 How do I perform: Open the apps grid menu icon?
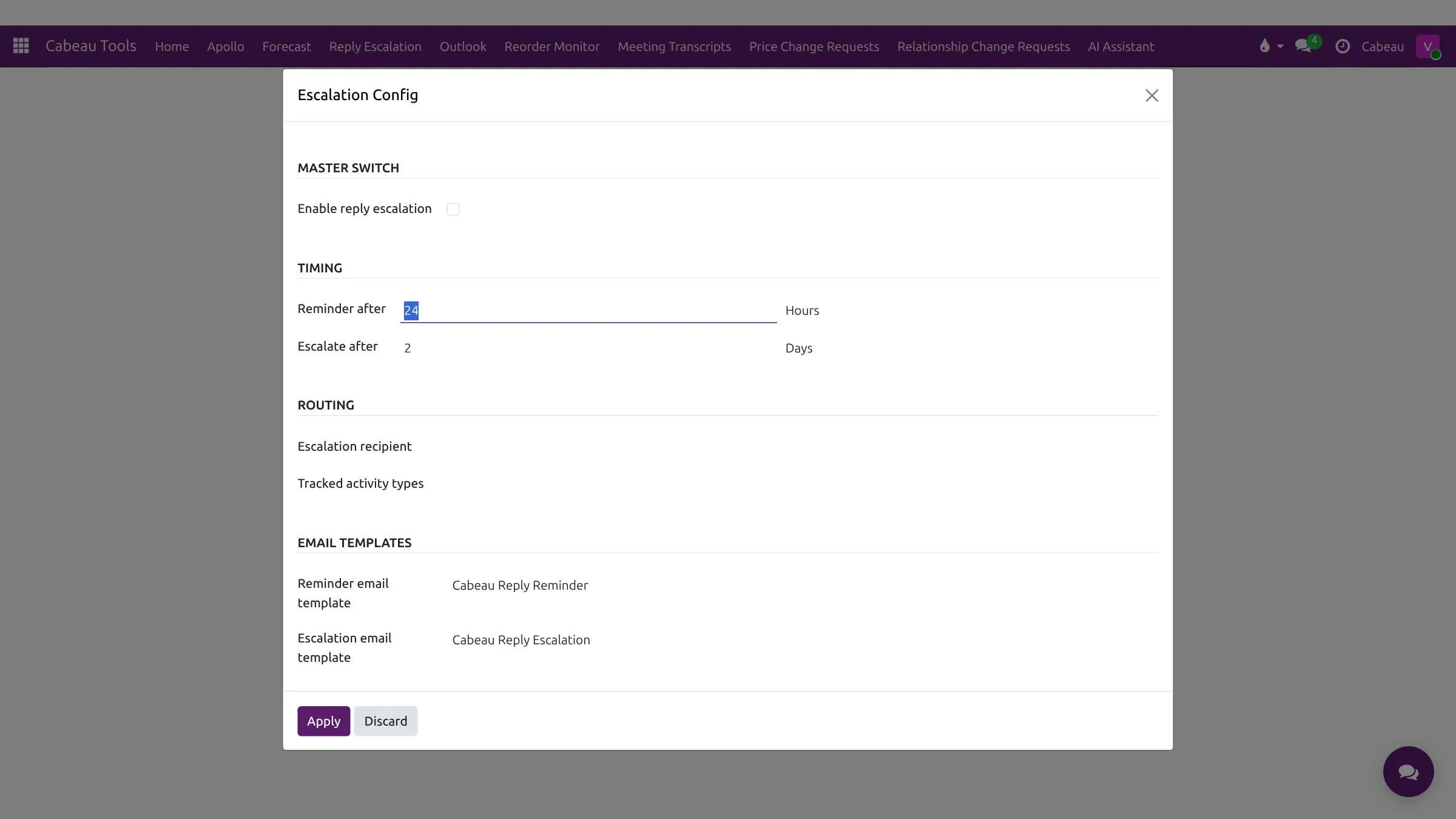[x=21, y=46]
